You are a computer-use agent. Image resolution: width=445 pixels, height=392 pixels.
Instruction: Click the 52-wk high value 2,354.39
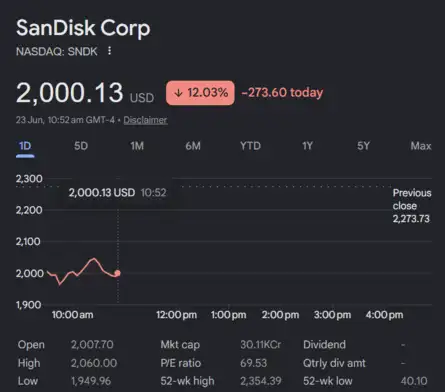(x=261, y=381)
